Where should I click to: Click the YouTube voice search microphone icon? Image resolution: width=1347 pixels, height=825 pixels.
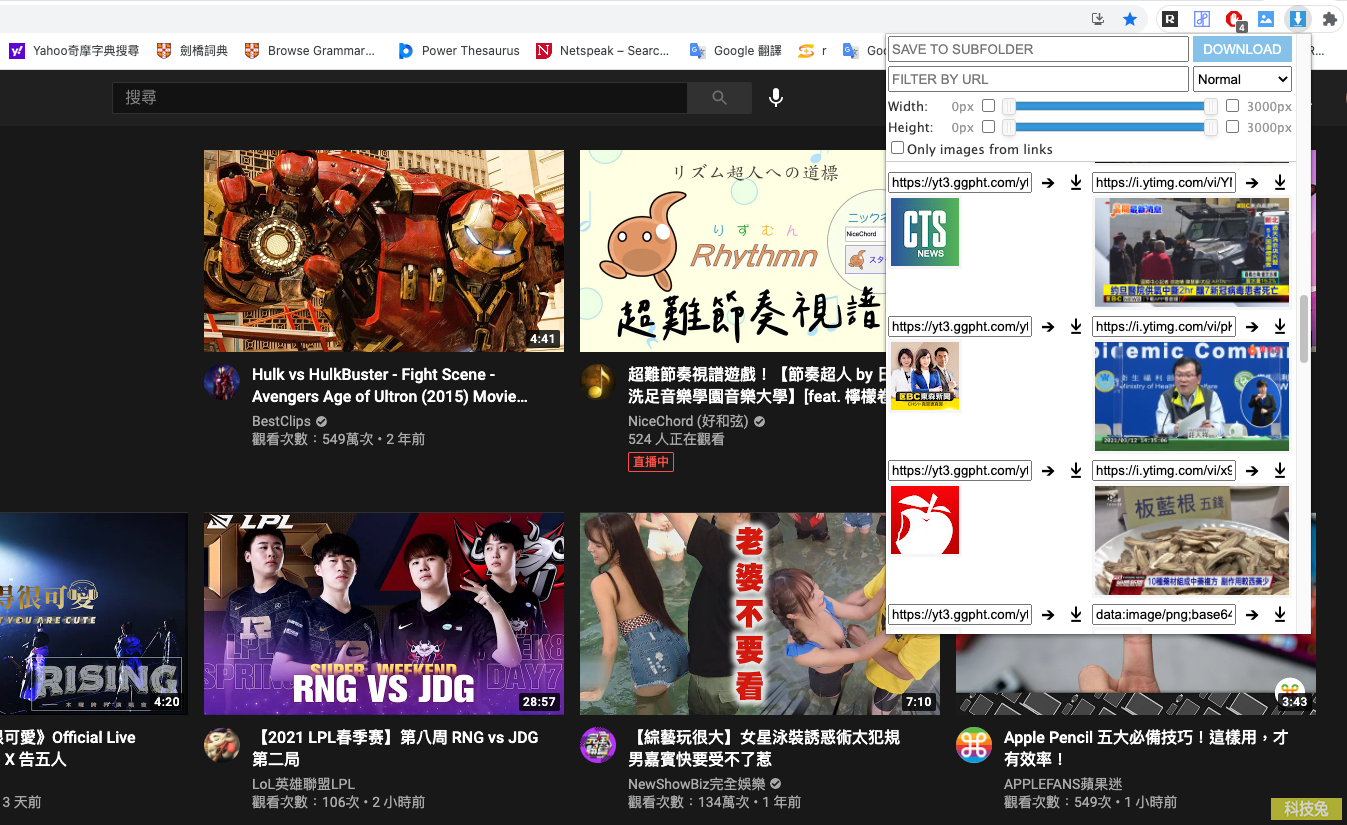click(x=775, y=97)
